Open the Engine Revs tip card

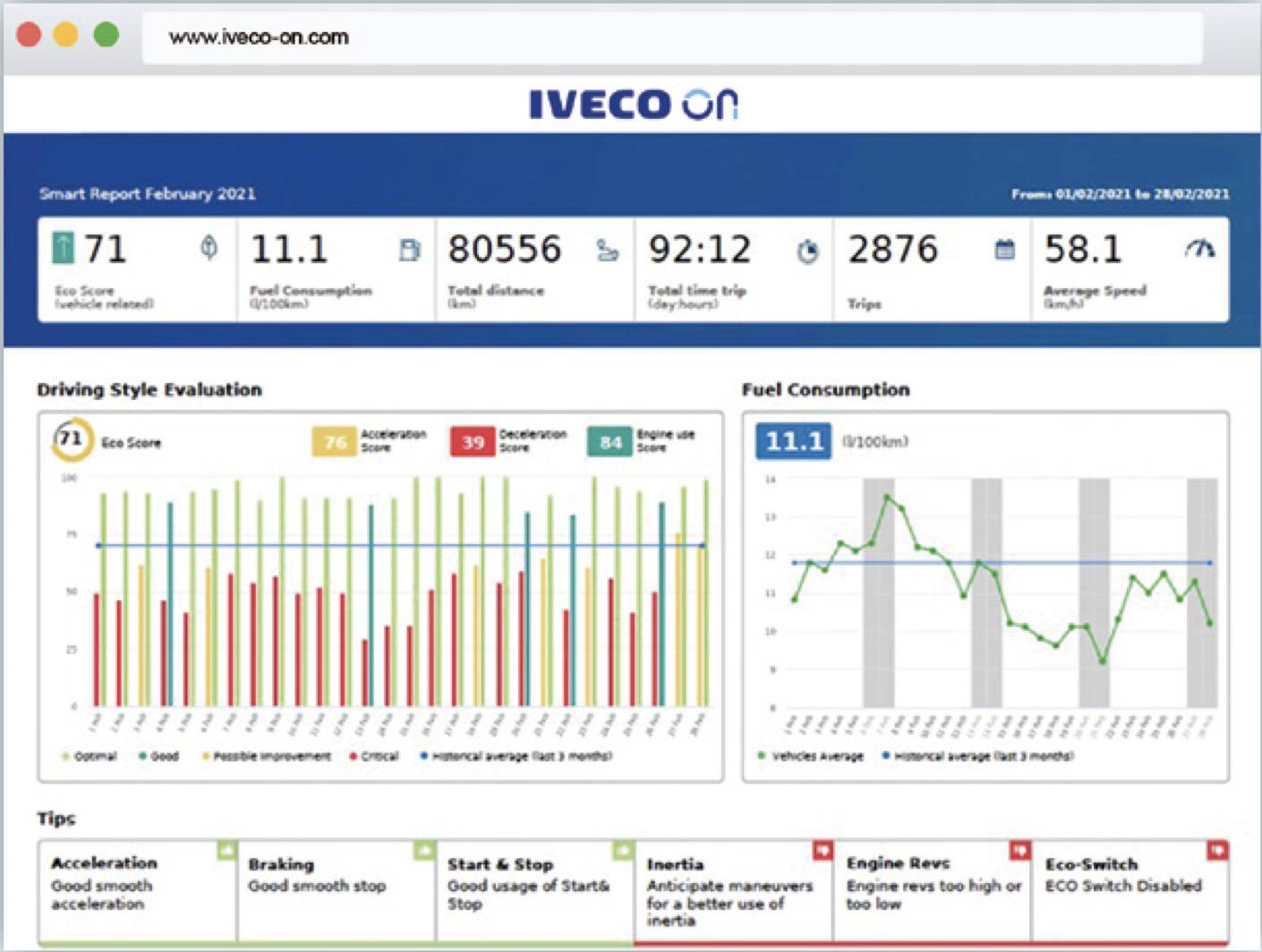point(933,891)
